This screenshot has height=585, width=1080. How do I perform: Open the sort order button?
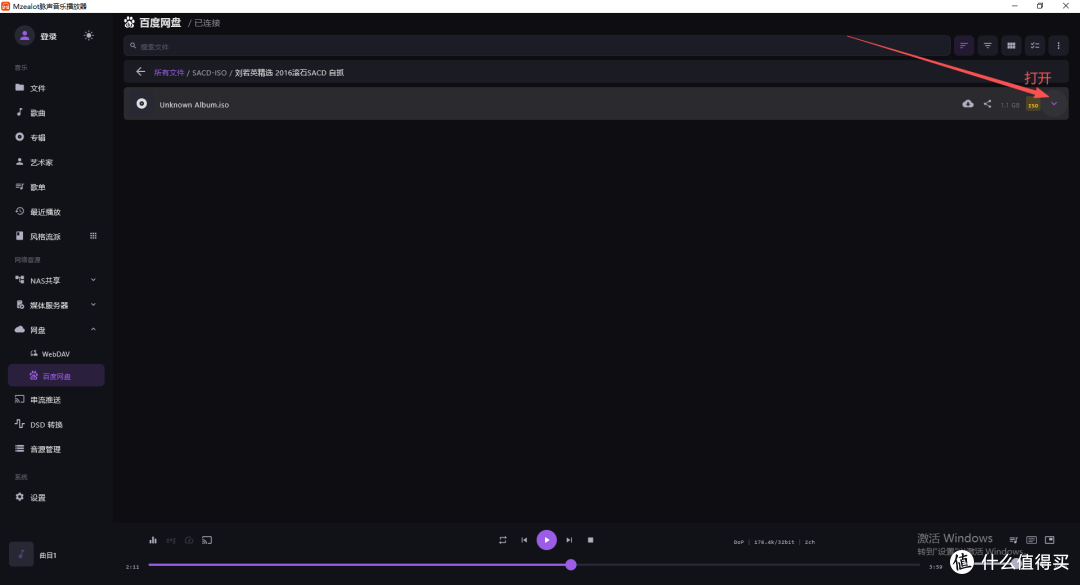(x=964, y=45)
